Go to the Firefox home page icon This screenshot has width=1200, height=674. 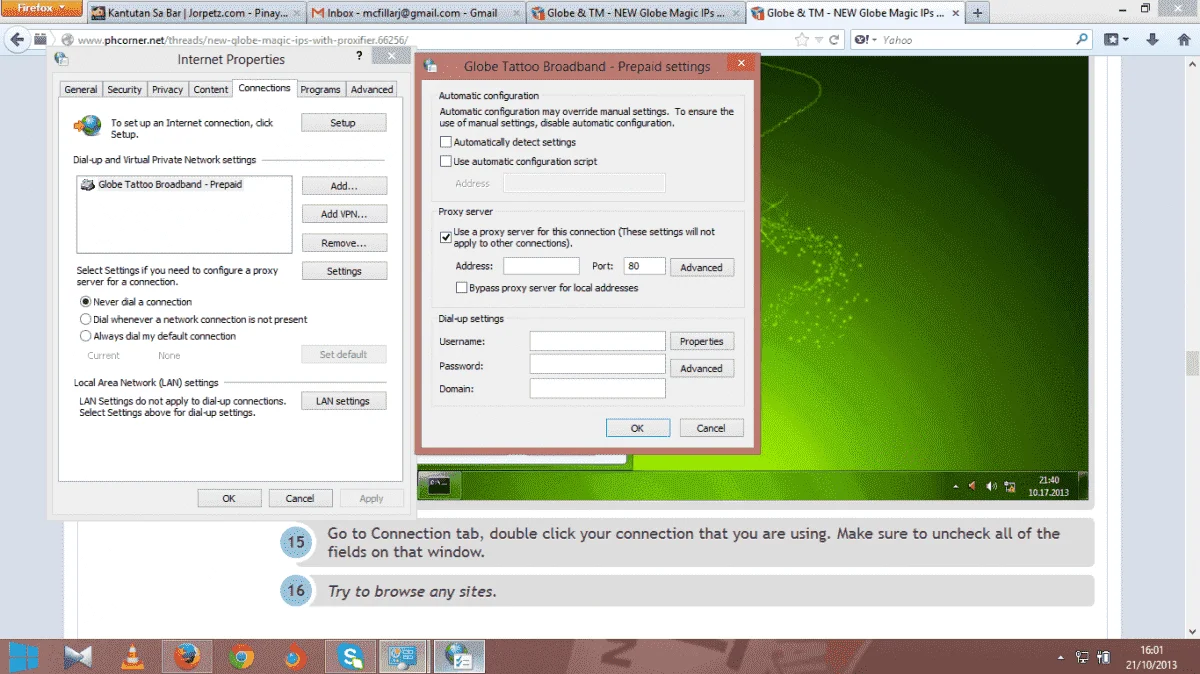point(1182,40)
